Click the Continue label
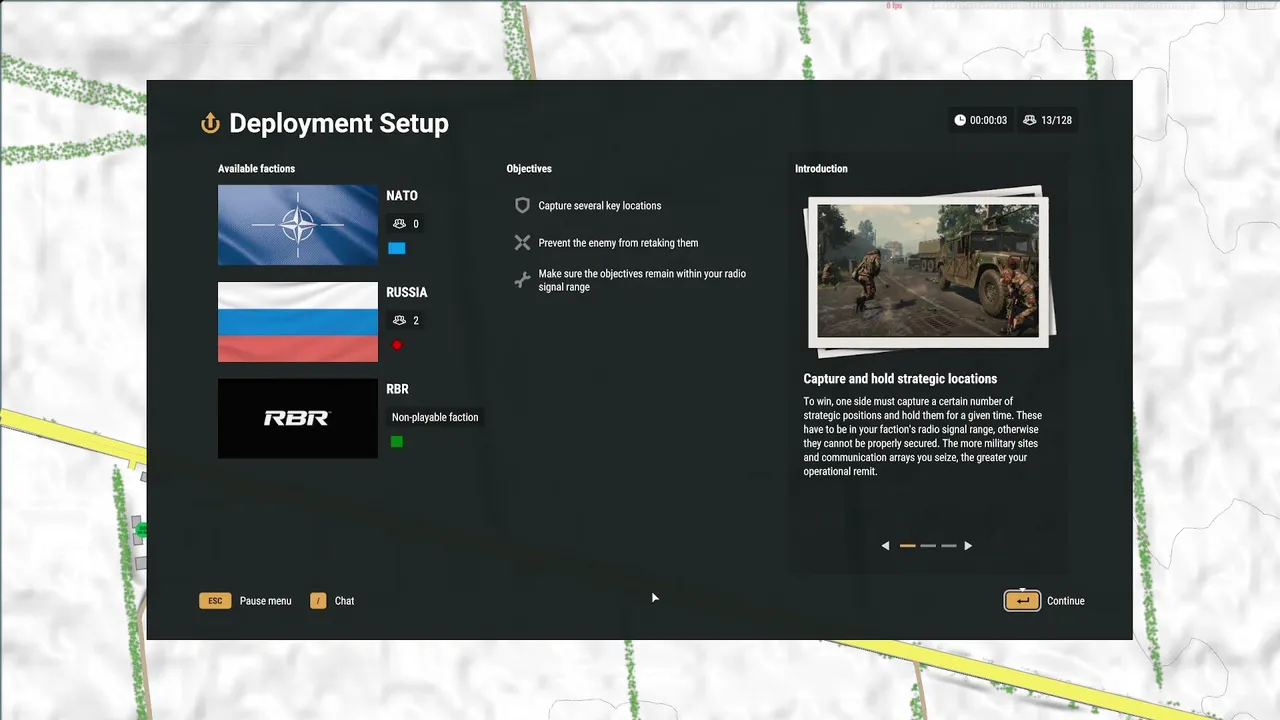The image size is (1280, 720). click(1066, 601)
